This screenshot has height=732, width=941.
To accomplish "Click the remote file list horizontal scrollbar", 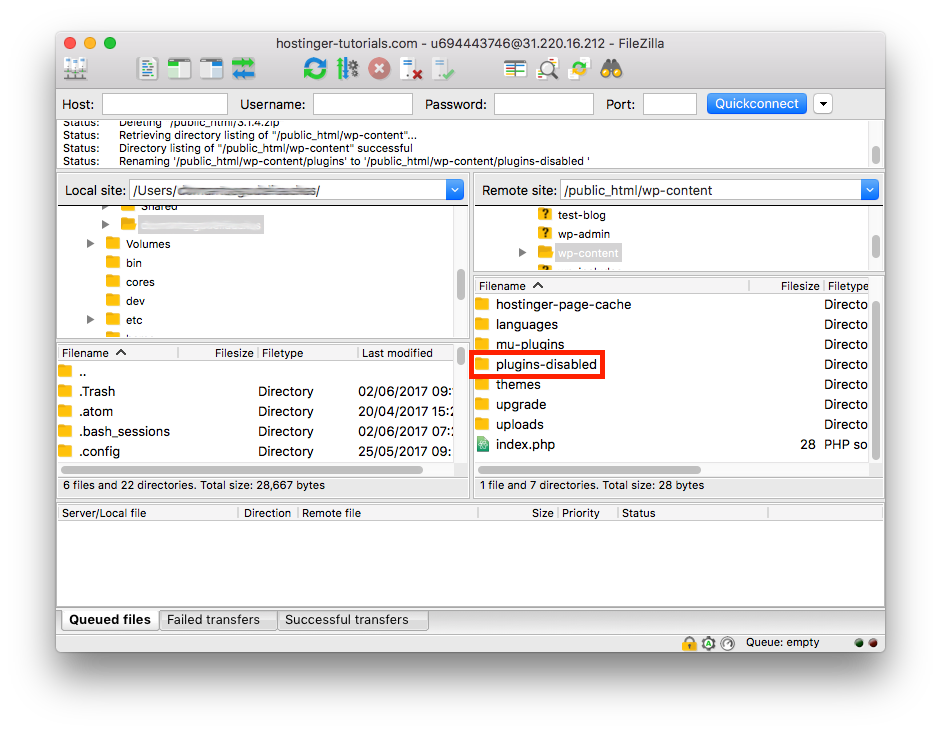I will click(x=590, y=470).
